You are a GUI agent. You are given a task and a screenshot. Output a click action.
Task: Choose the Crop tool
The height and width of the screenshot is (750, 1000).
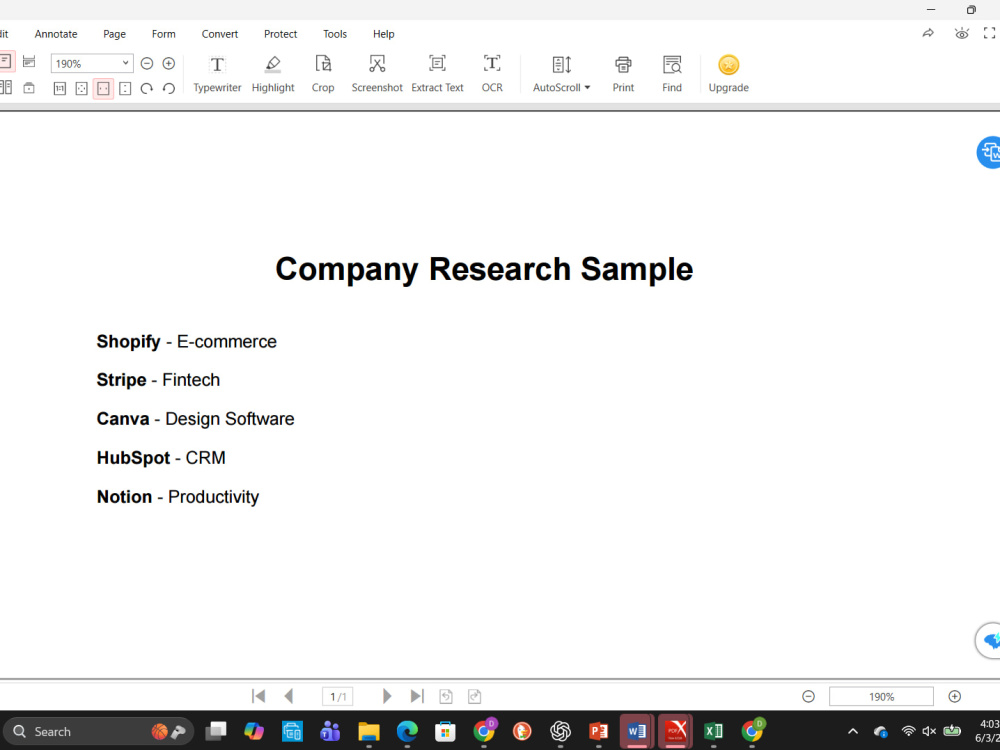point(323,74)
